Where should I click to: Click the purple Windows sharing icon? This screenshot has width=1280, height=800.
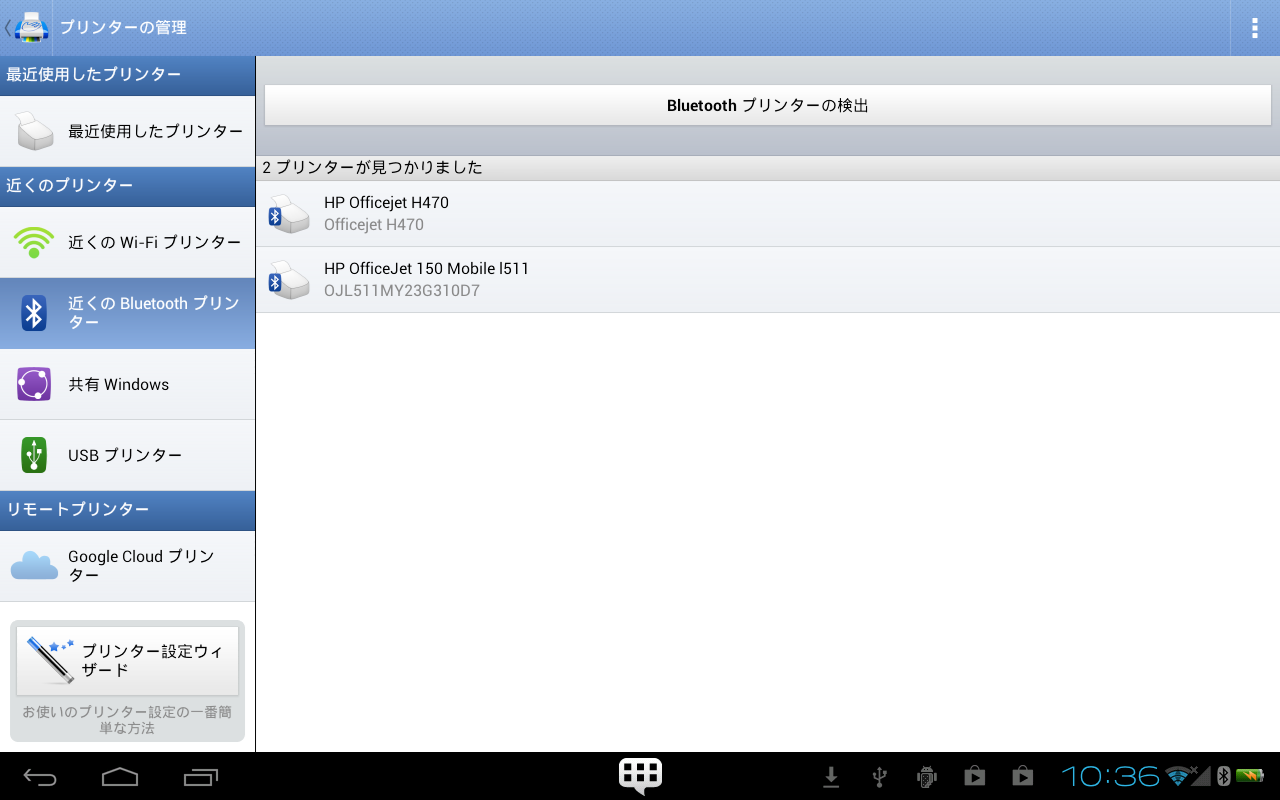[34, 384]
